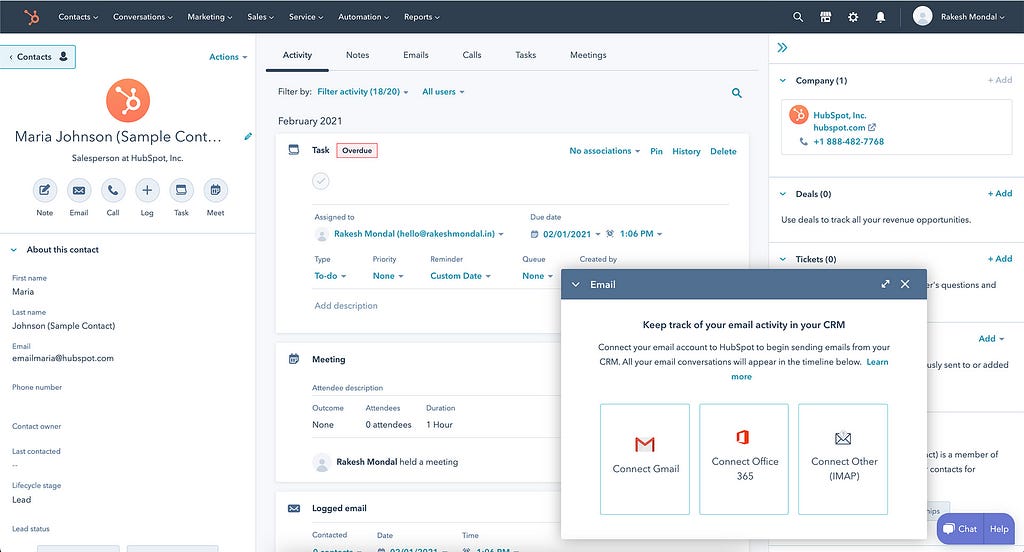1024x552 pixels.
Task: Open the Conversations menu
Action: pyautogui.click(x=142, y=17)
